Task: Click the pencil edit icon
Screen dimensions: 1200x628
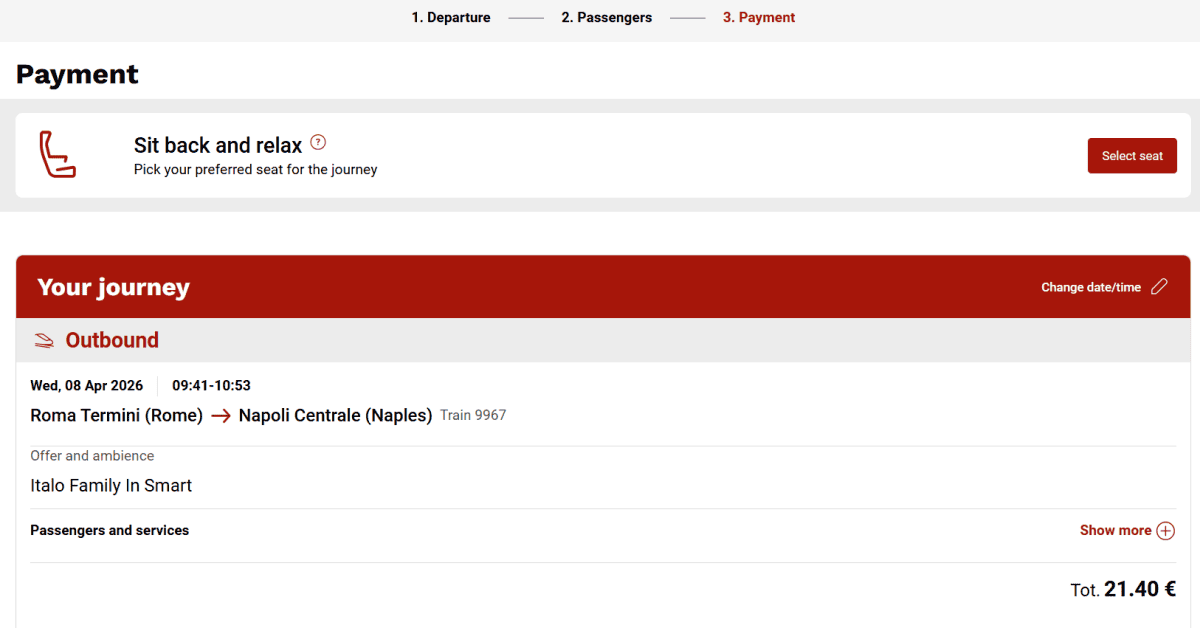Action: click(1159, 287)
